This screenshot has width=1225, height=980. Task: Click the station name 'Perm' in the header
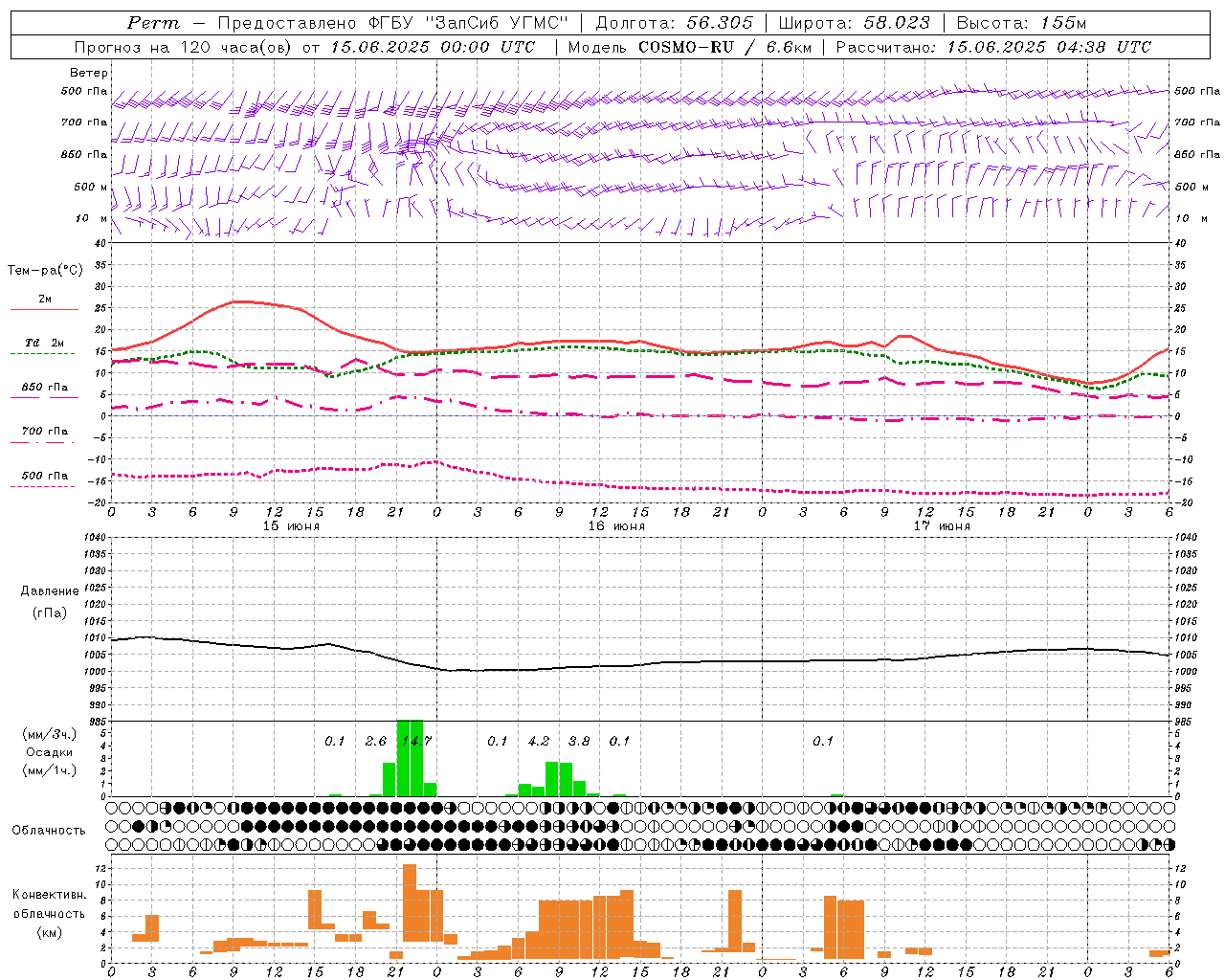(152, 23)
